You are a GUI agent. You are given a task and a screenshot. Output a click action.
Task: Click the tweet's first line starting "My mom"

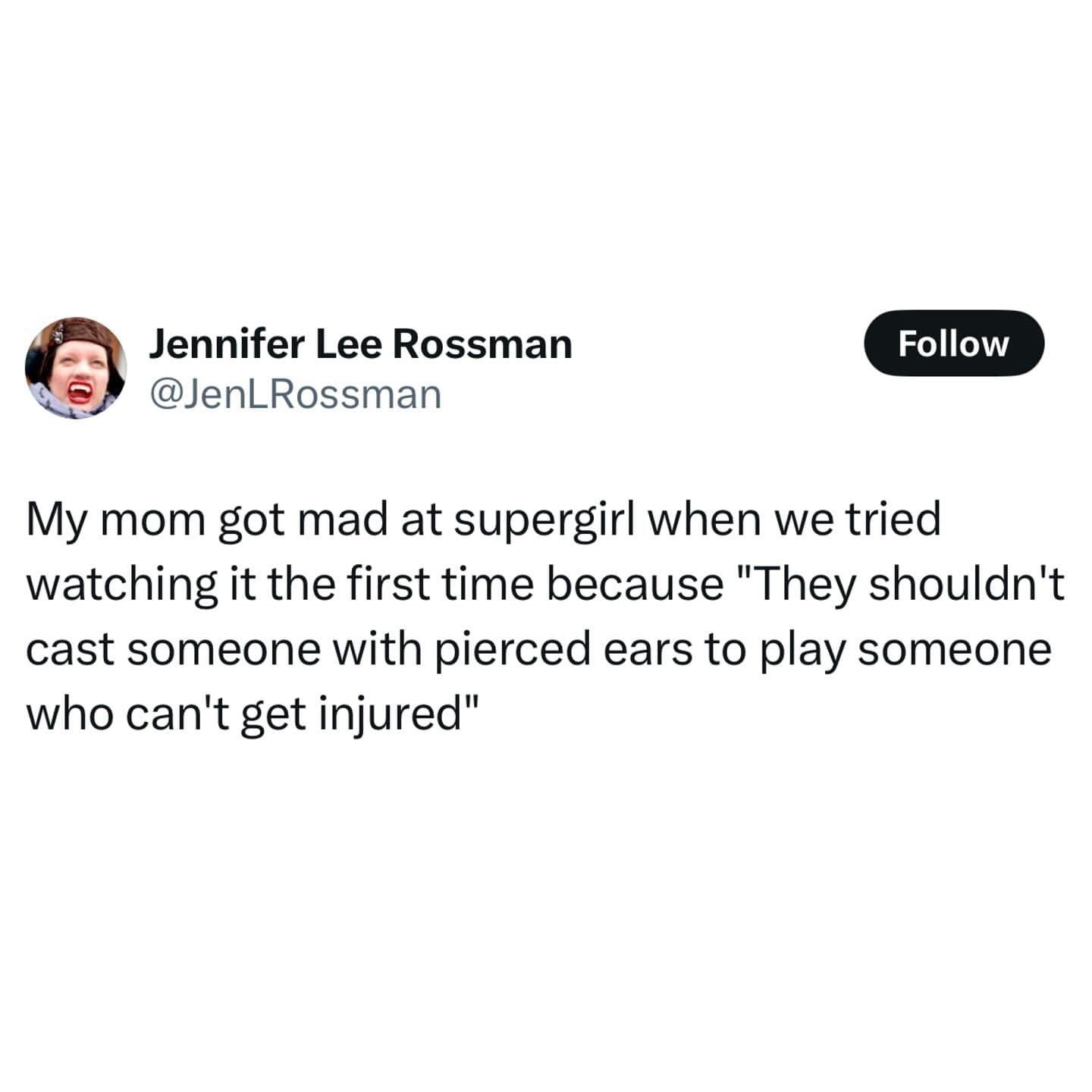click(483, 521)
